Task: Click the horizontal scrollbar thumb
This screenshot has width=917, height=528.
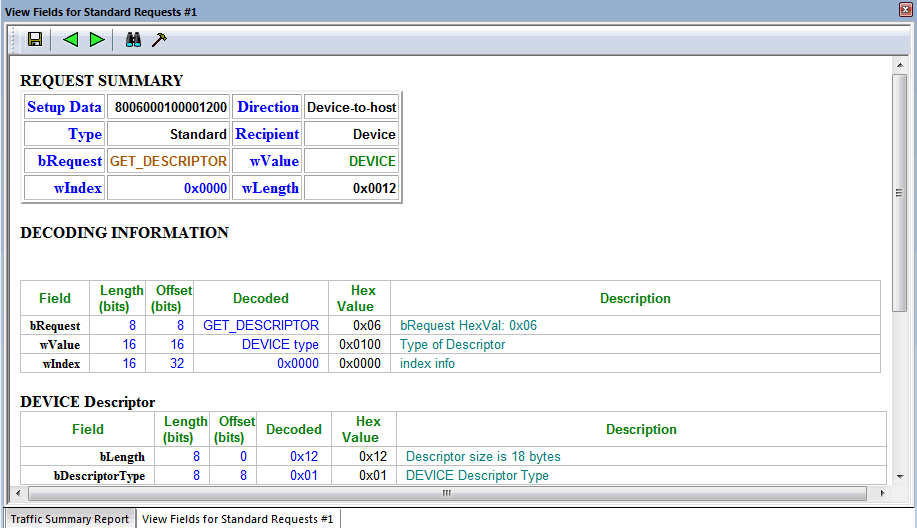Action: coord(447,493)
